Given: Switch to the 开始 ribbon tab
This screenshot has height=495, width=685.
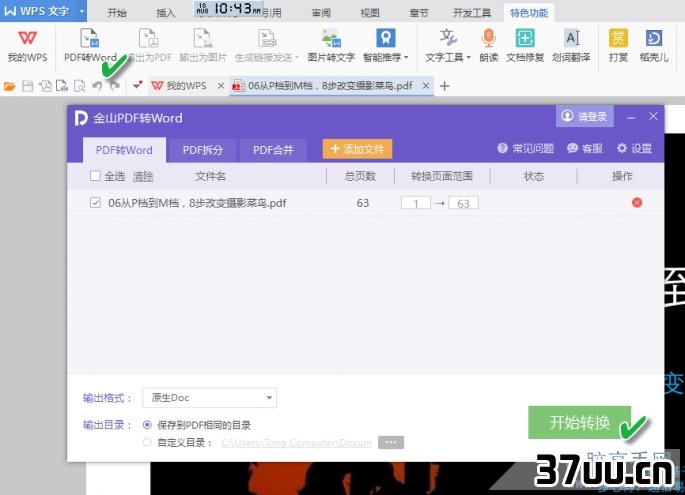Looking at the screenshot, I should [117, 13].
